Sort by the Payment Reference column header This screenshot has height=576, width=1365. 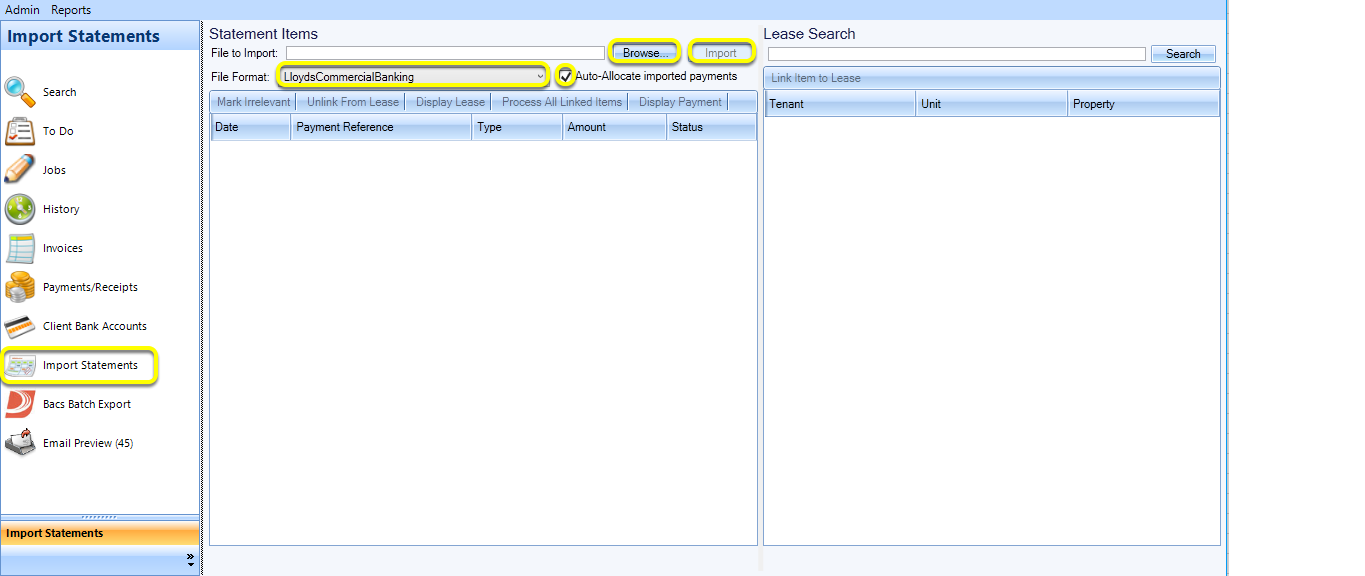click(381, 127)
